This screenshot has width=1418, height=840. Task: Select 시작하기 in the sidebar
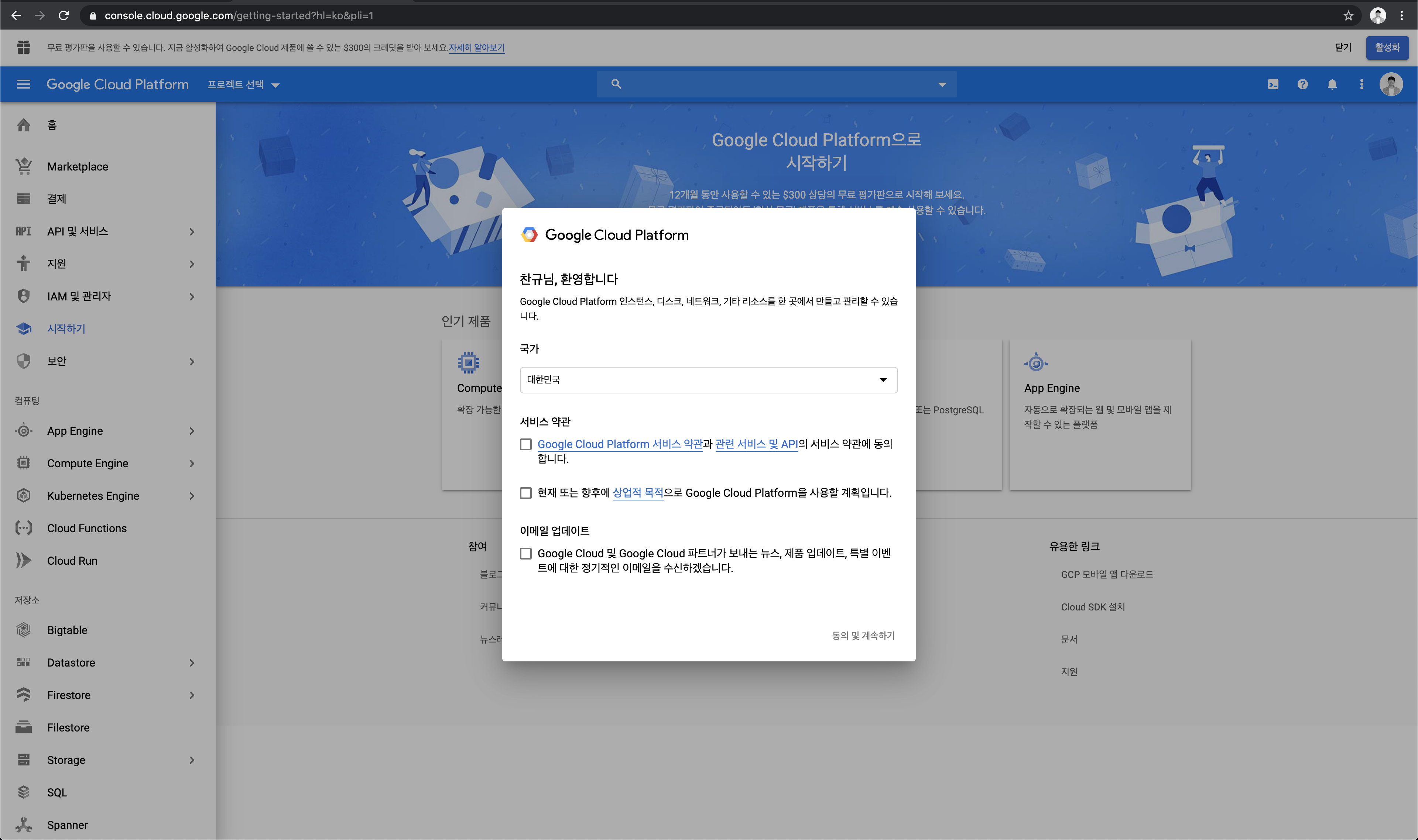tap(66, 328)
